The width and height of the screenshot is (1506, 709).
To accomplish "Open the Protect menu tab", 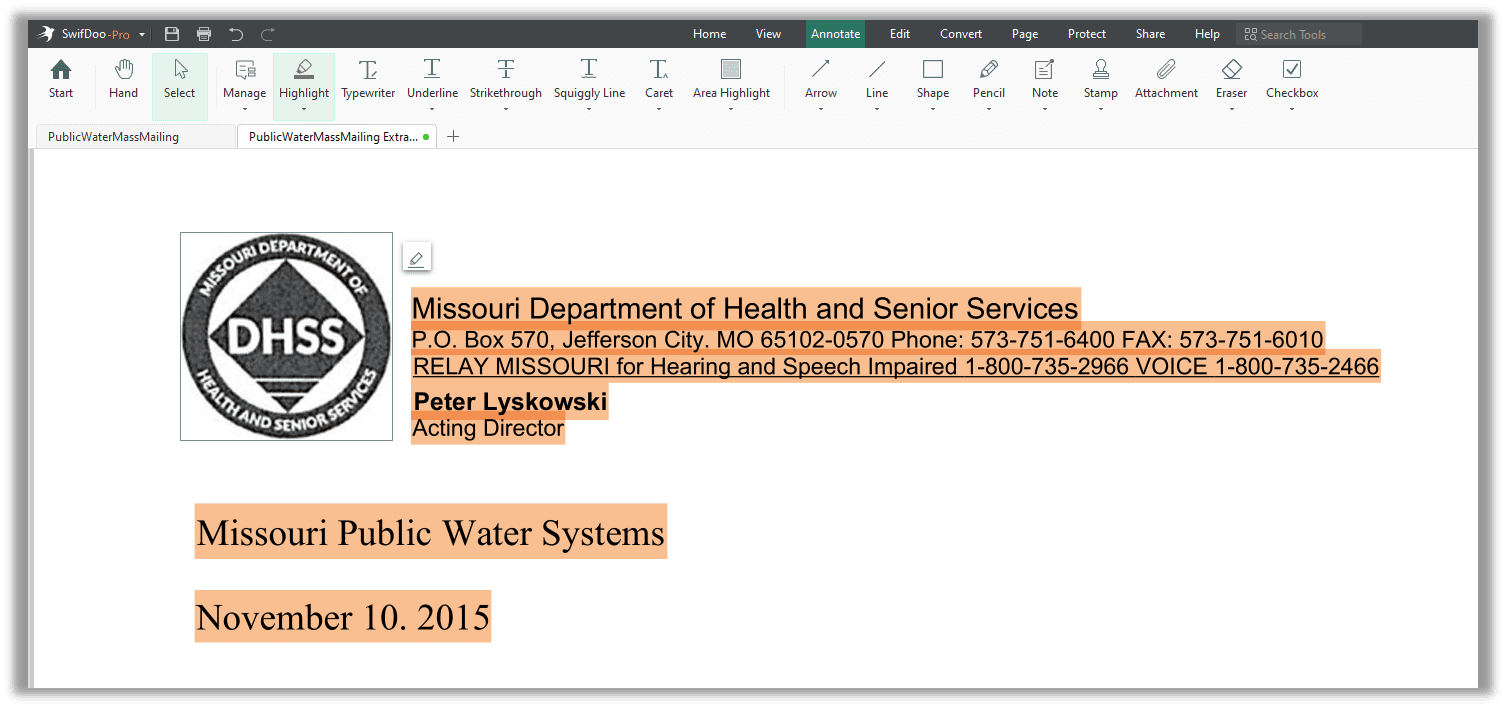I will (1087, 34).
